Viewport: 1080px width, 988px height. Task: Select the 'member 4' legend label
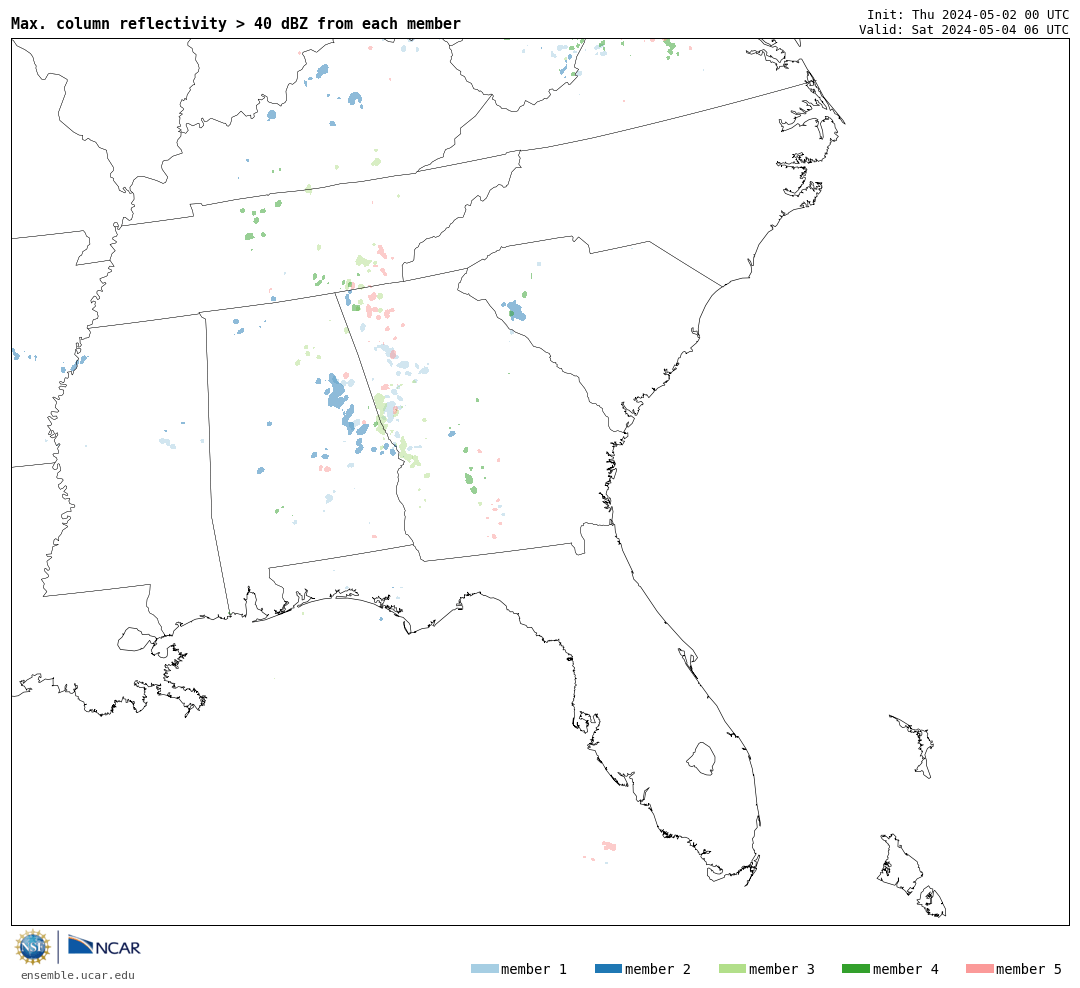click(x=905, y=969)
